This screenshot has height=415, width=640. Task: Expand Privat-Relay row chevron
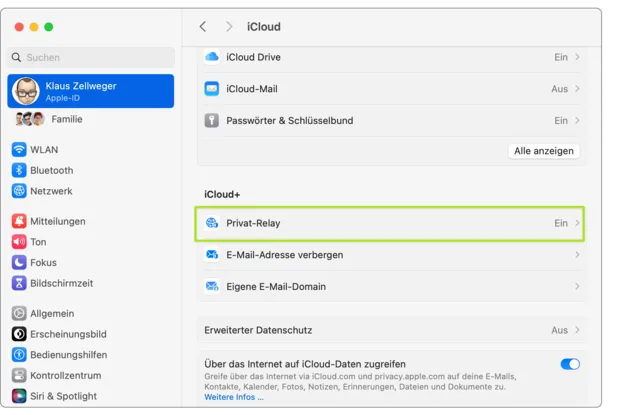577,223
